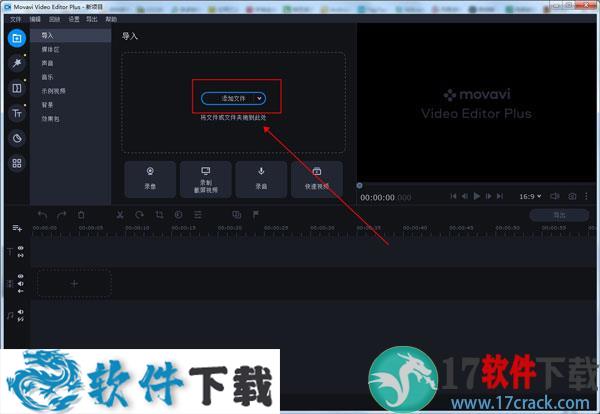Select the Crop tool icon

tap(159, 215)
